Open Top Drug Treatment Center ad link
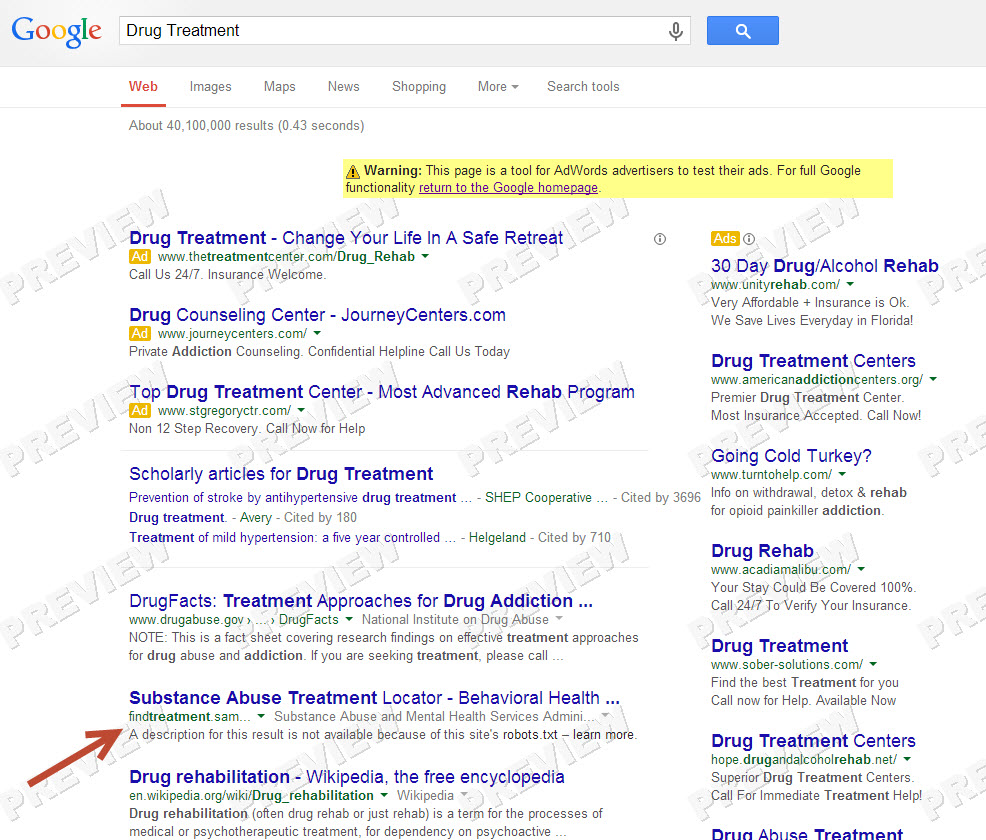This screenshot has height=840, width=986. click(x=382, y=392)
